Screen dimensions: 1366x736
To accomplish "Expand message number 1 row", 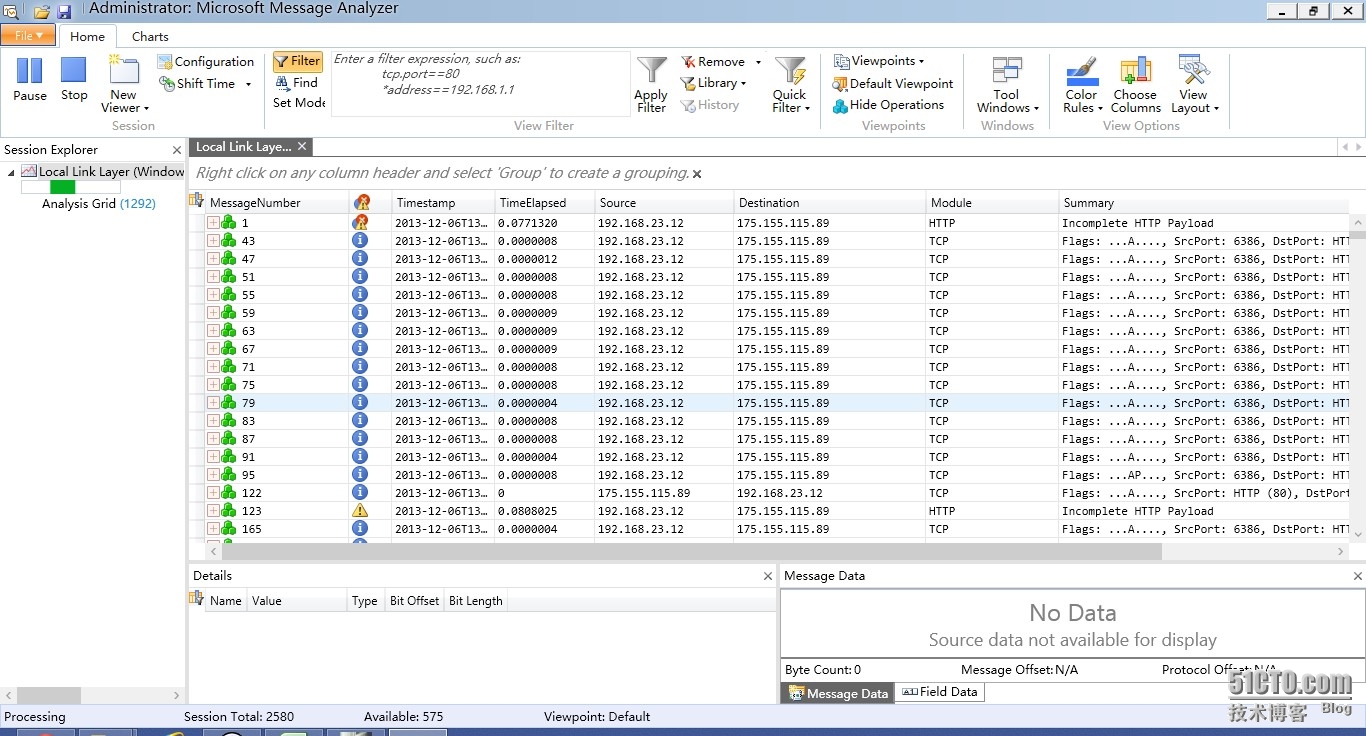I will click(213, 223).
